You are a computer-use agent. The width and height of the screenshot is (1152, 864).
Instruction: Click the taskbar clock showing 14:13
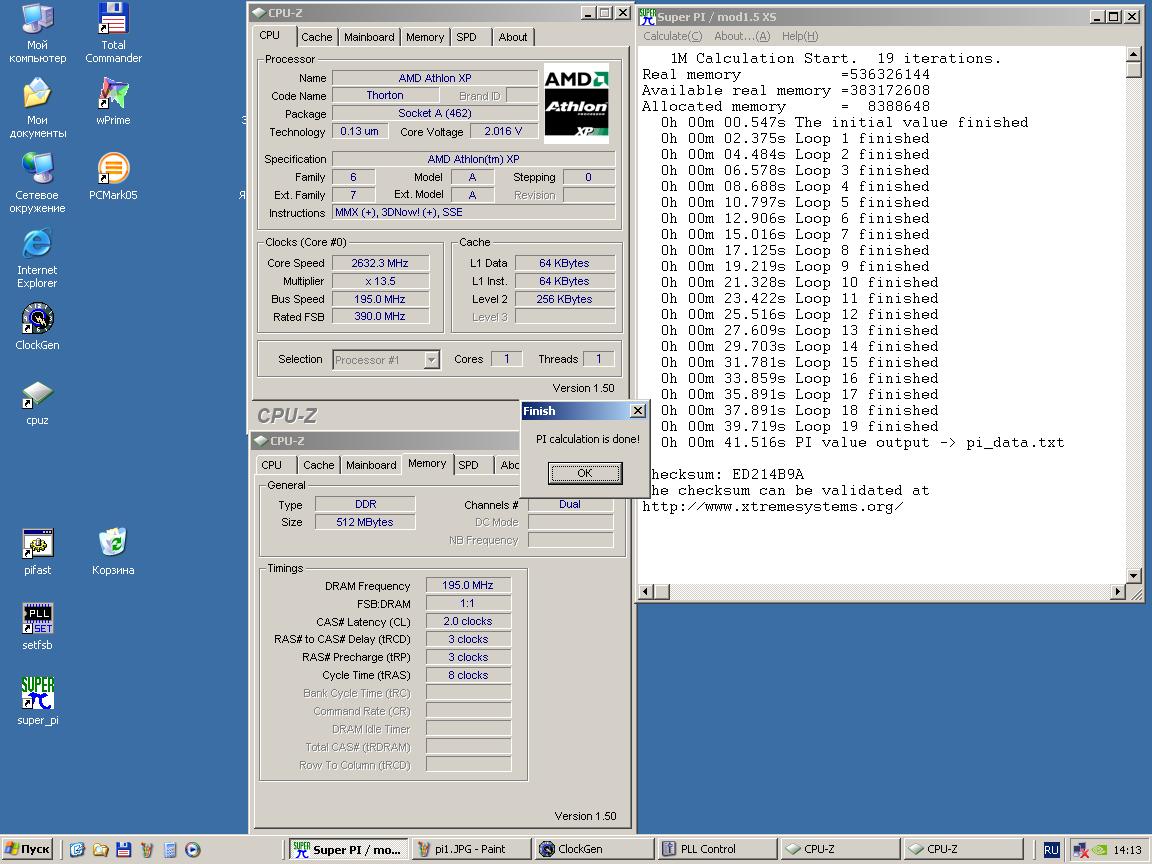pyautogui.click(x=1127, y=850)
